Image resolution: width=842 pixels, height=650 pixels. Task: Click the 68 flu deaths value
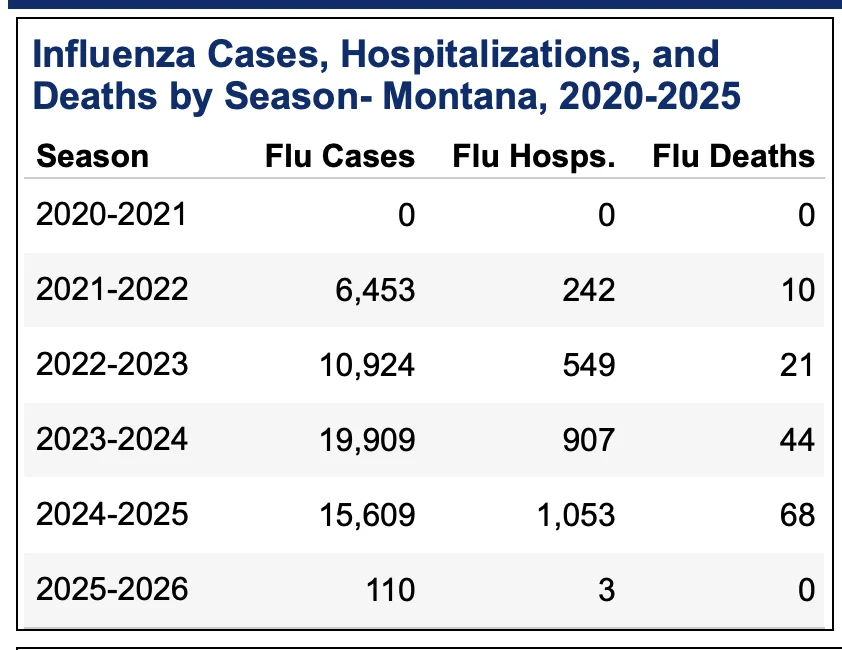(x=797, y=515)
